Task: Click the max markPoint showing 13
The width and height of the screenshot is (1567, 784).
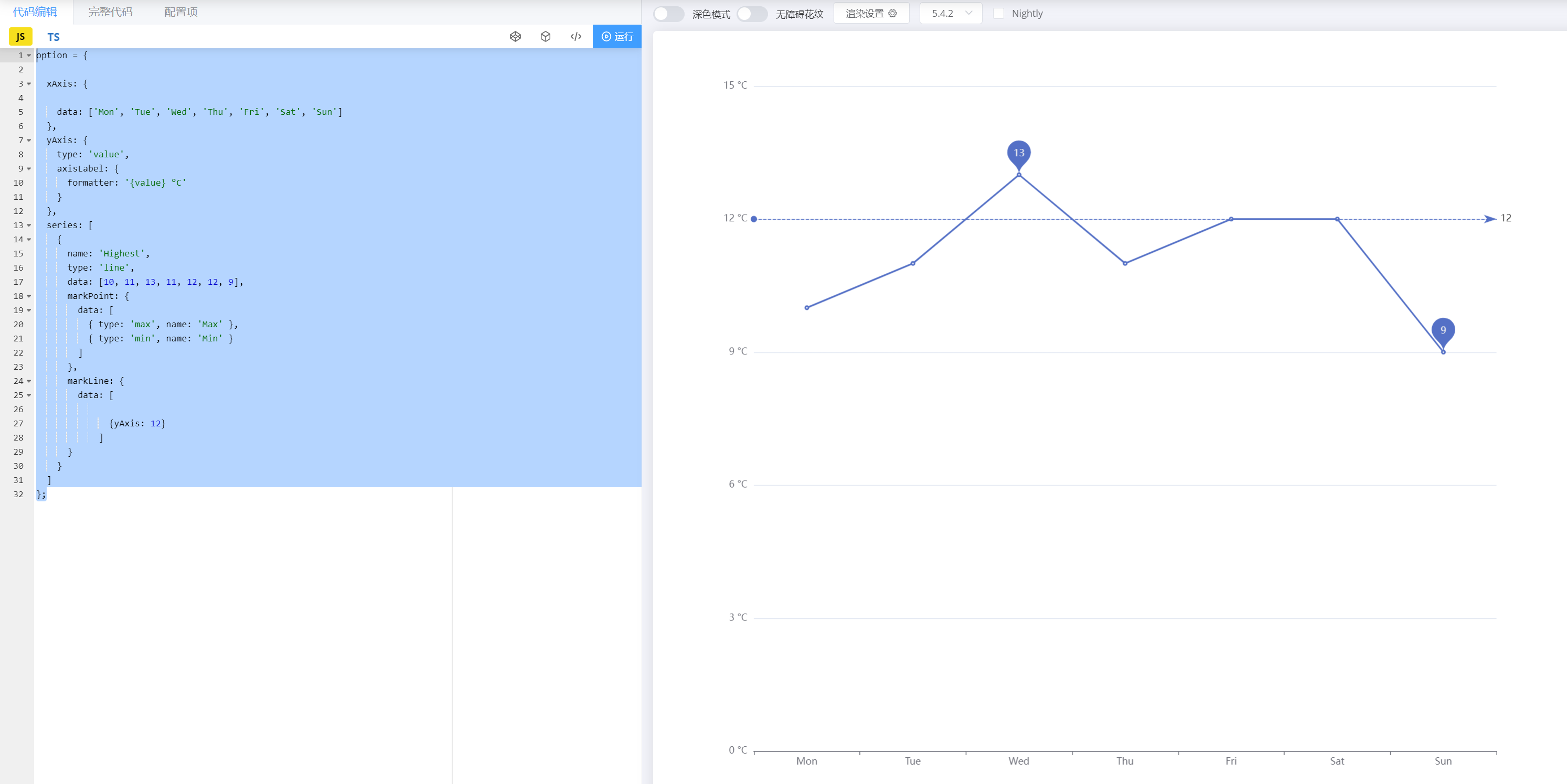Action: pyautogui.click(x=1018, y=153)
